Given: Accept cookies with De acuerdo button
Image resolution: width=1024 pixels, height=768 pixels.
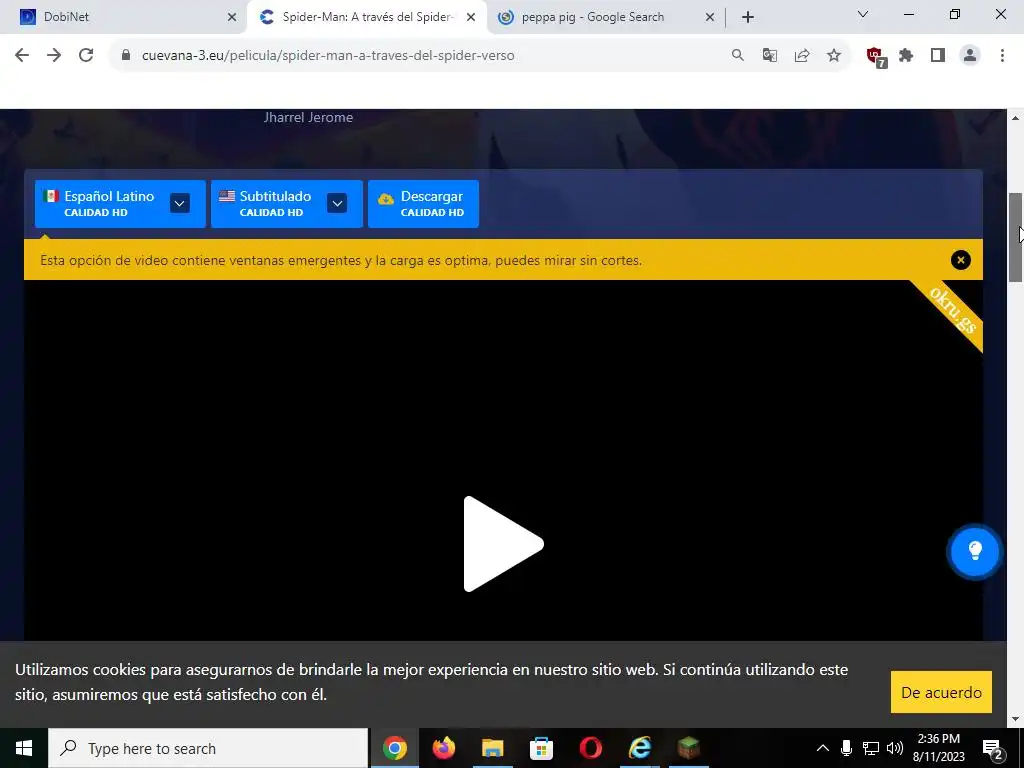Looking at the screenshot, I should point(941,692).
